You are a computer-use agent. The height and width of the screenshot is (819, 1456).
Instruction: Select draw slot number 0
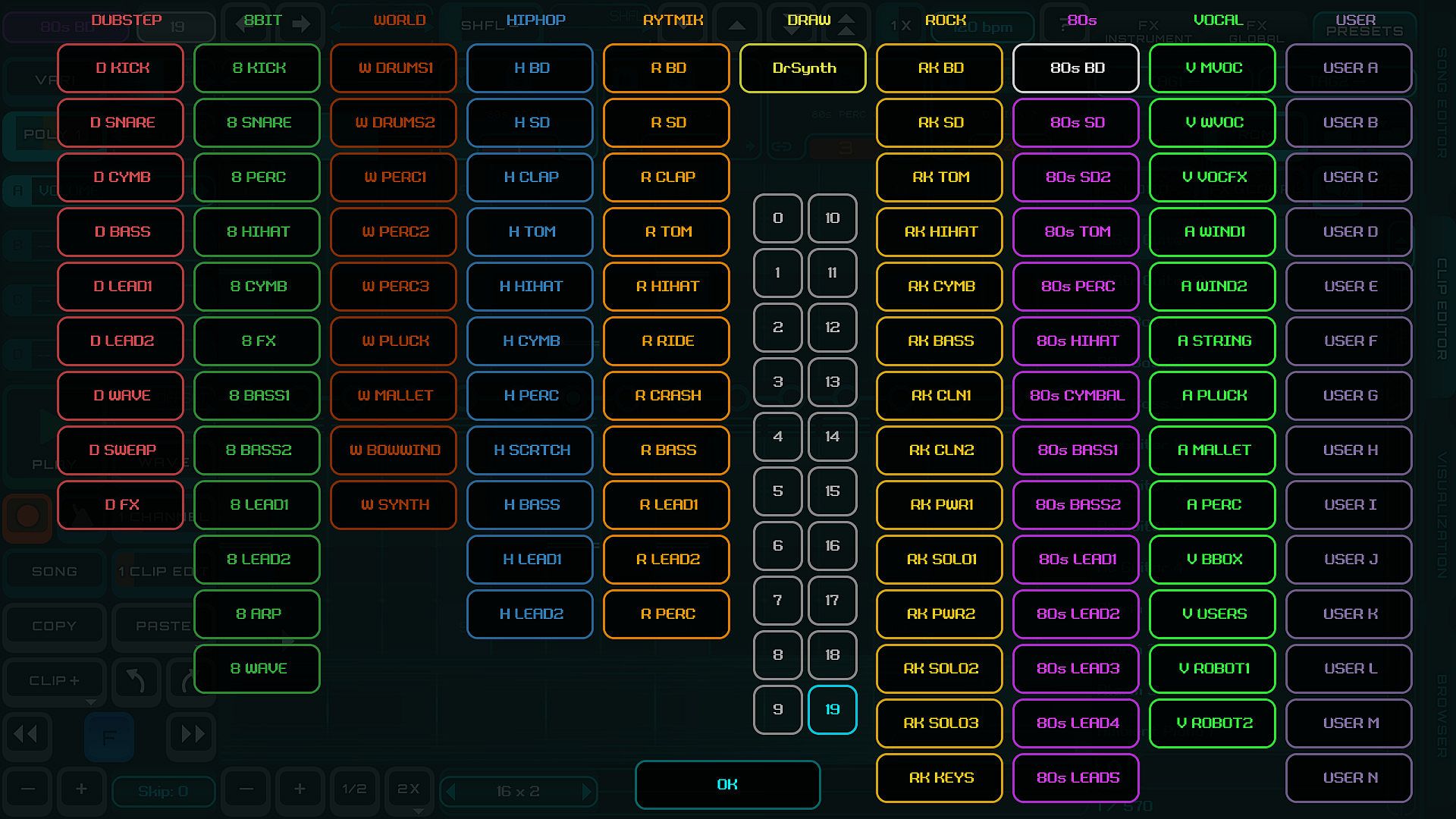click(777, 218)
